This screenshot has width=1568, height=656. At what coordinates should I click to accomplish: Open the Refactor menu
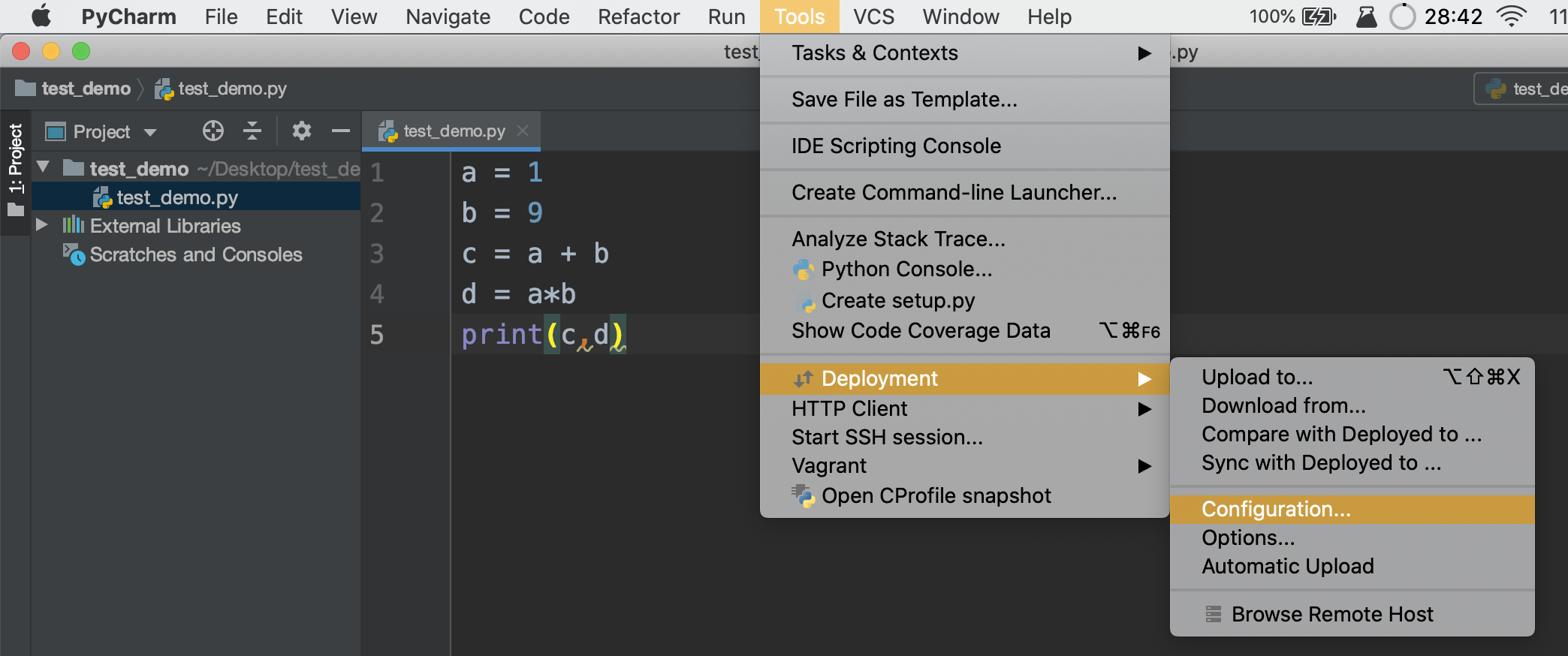(x=638, y=17)
